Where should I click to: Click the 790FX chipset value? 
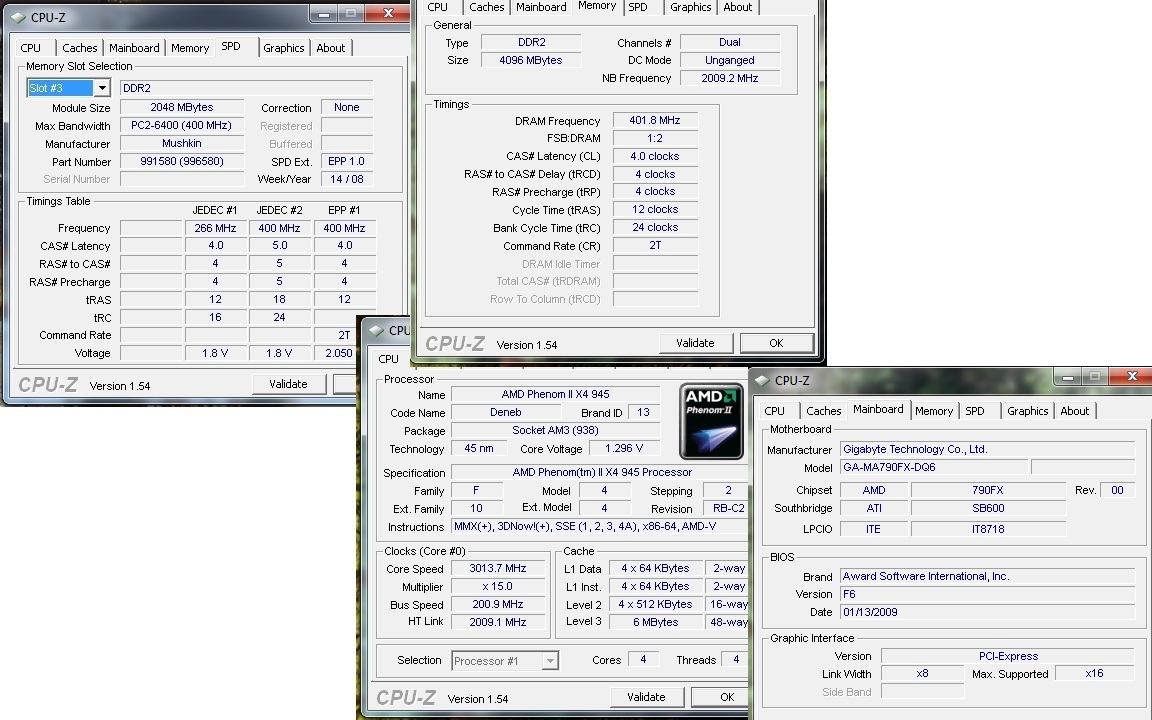987,490
